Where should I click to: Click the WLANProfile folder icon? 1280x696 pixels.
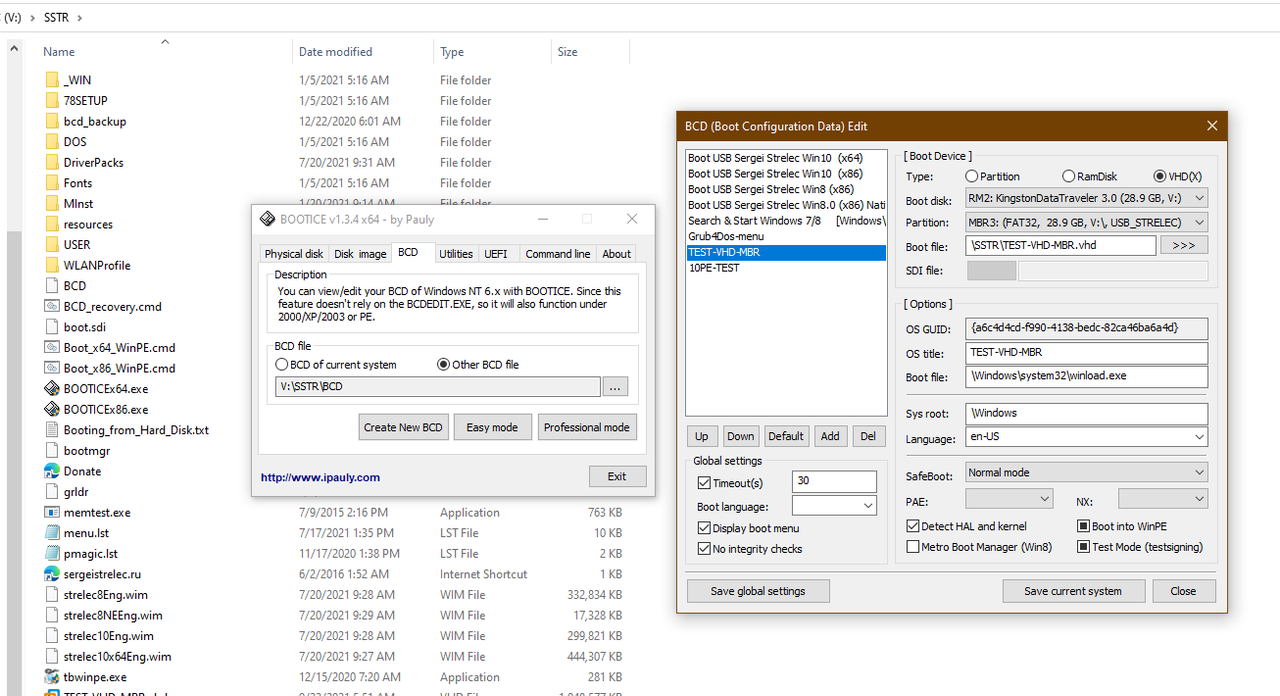pyautogui.click(x=52, y=265)
